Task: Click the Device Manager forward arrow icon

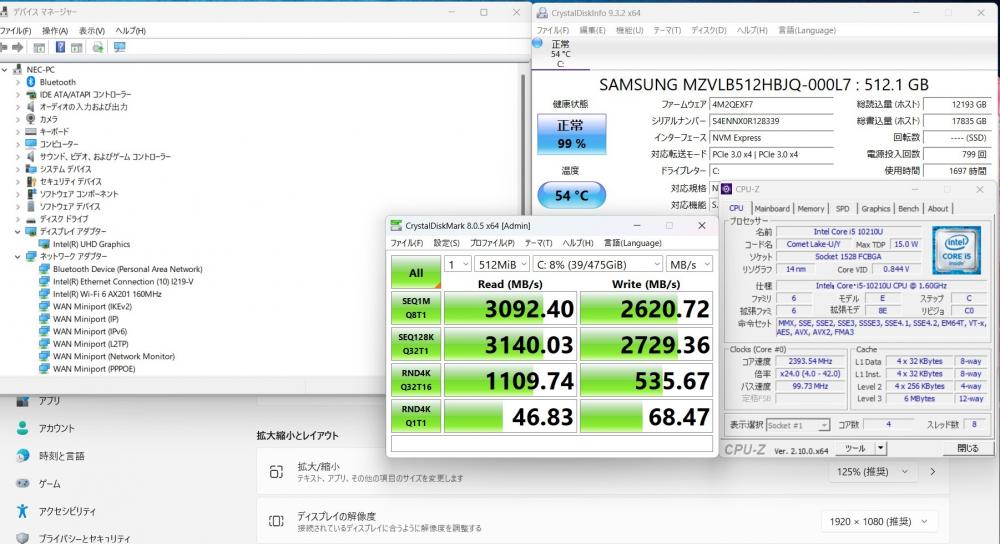Action: [x=17, y=47]
